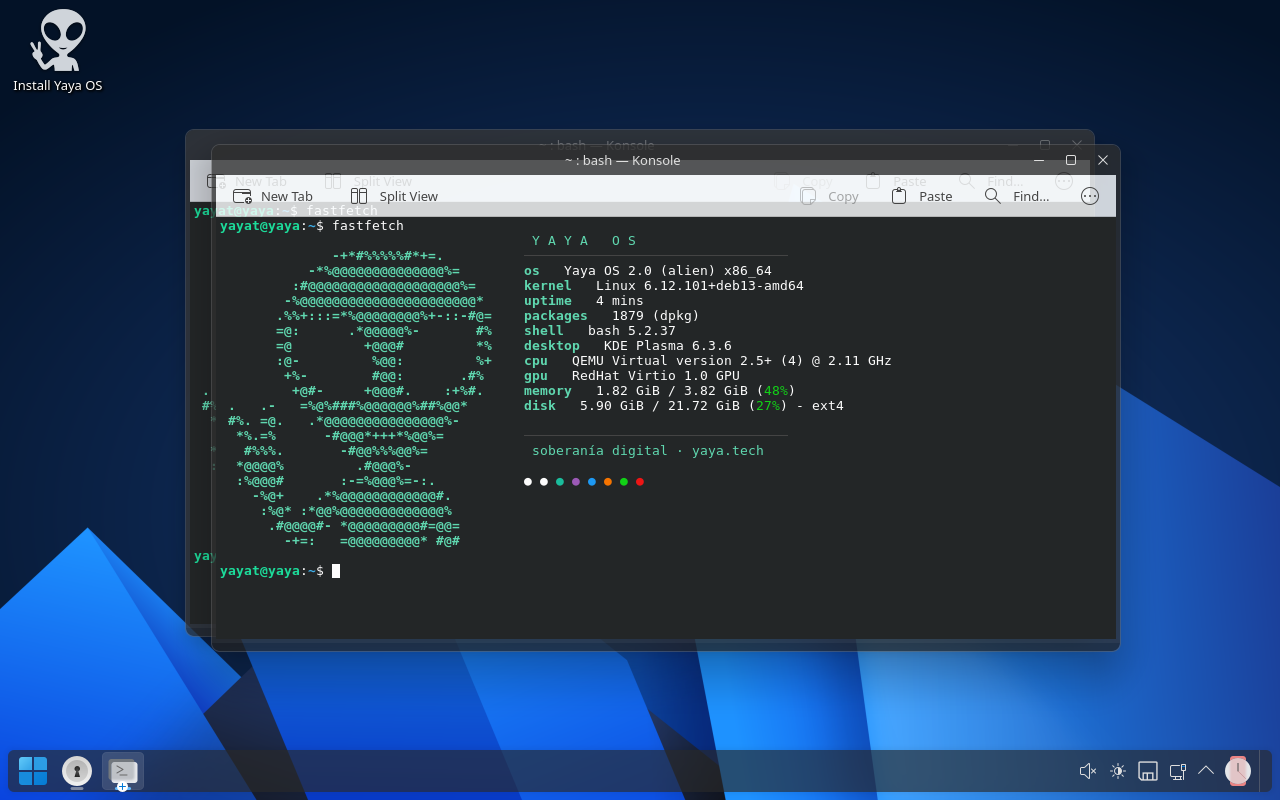Click the blue color dot in fastfetch output
Viewport: 1280px width, 800px height.
pyautogui.click(x=592, y=482)
